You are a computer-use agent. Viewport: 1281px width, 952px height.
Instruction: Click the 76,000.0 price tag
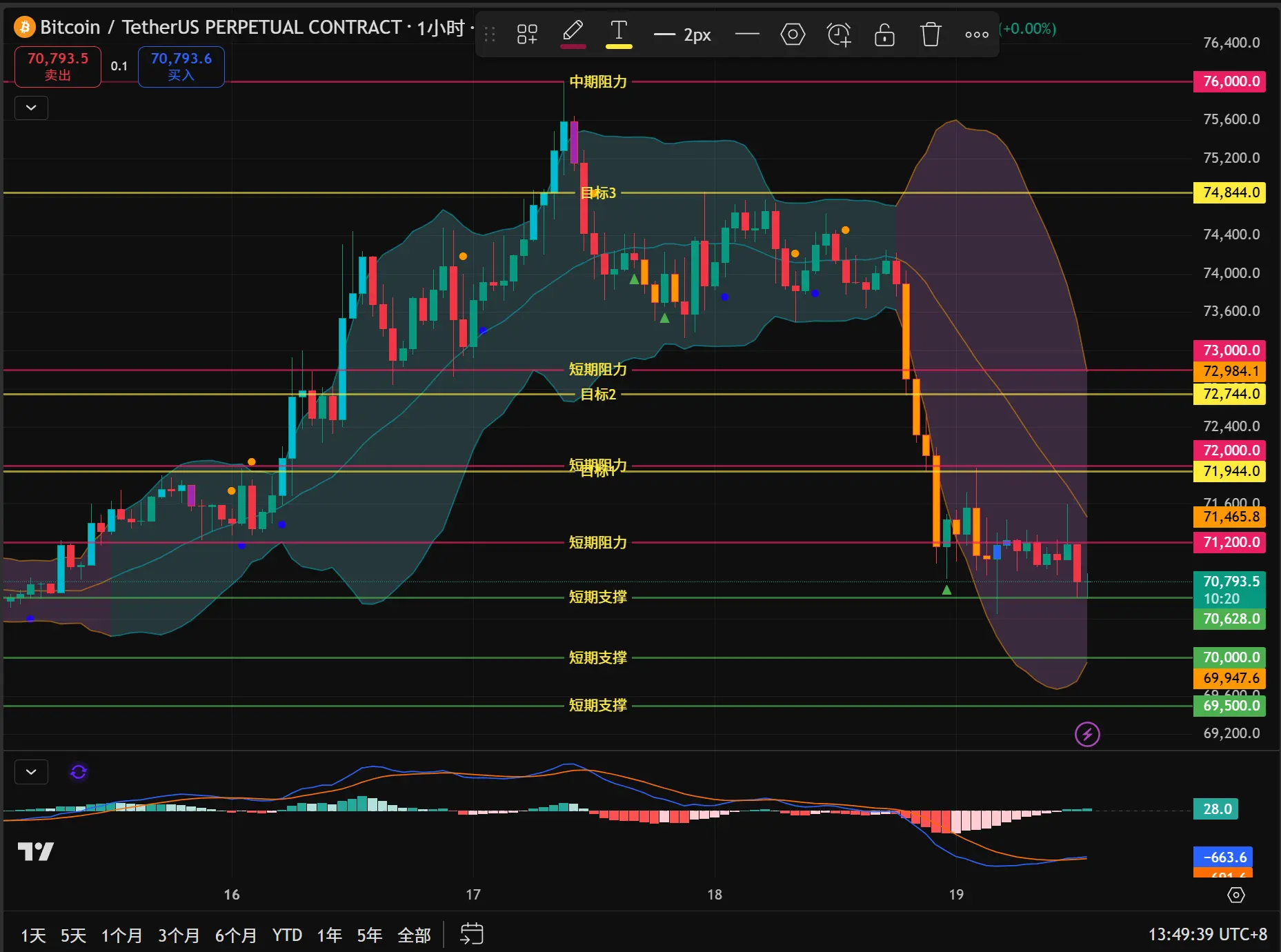tap(1229, 81)
